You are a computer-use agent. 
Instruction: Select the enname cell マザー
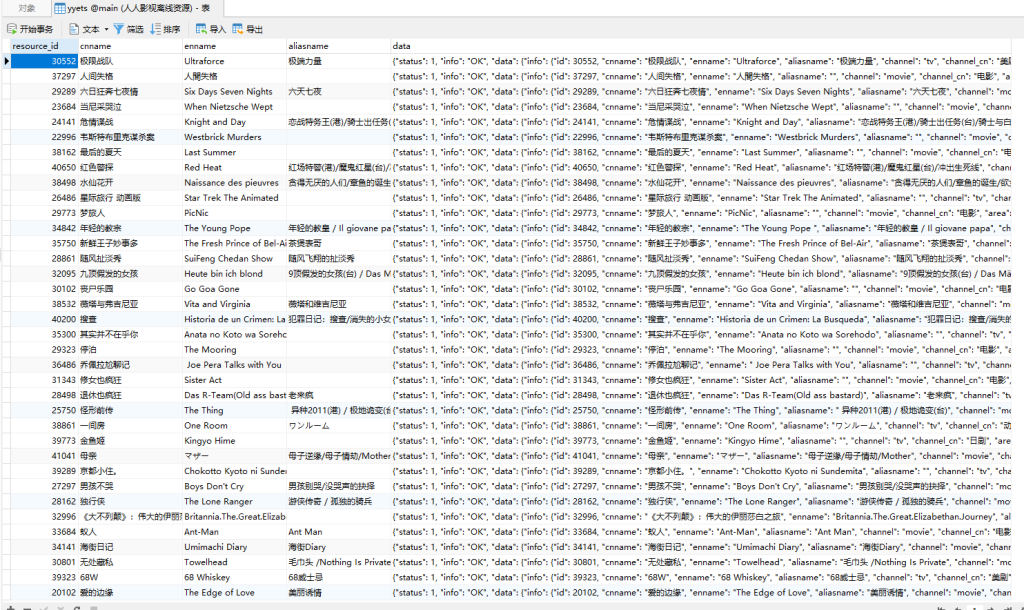click(234, 456)
